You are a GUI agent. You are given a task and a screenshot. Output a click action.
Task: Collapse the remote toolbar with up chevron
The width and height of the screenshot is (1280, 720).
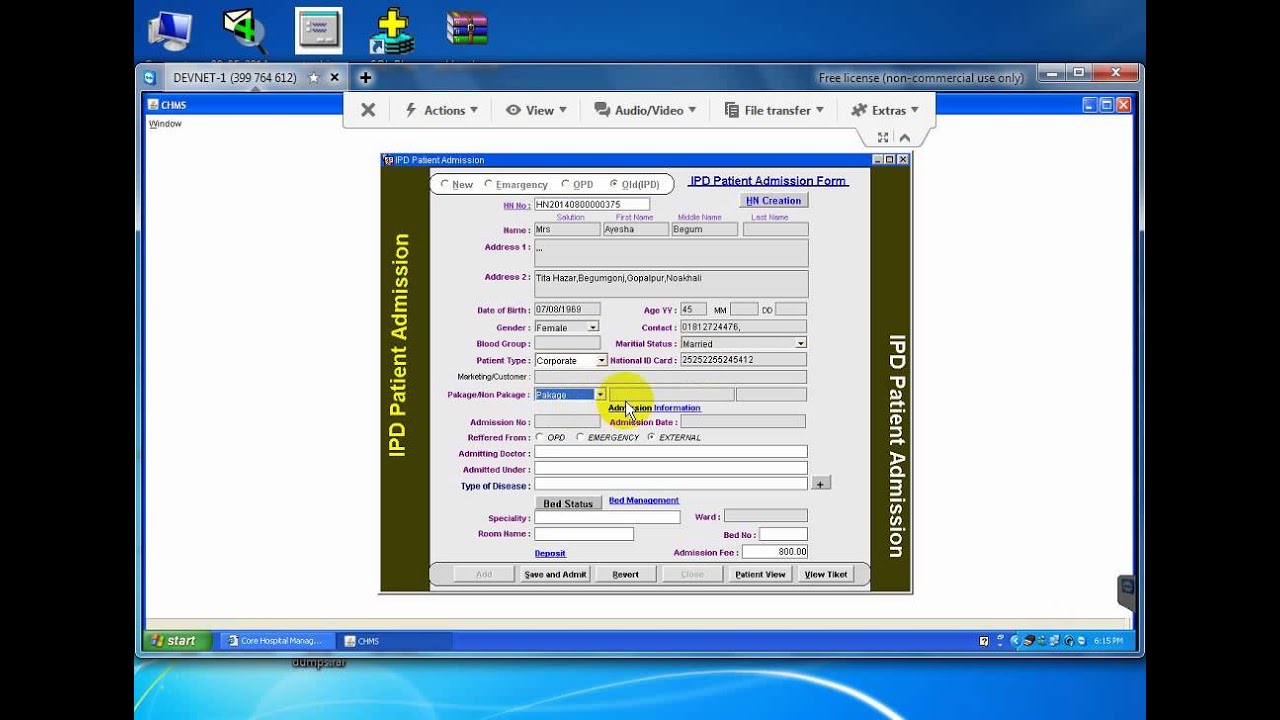905,137
